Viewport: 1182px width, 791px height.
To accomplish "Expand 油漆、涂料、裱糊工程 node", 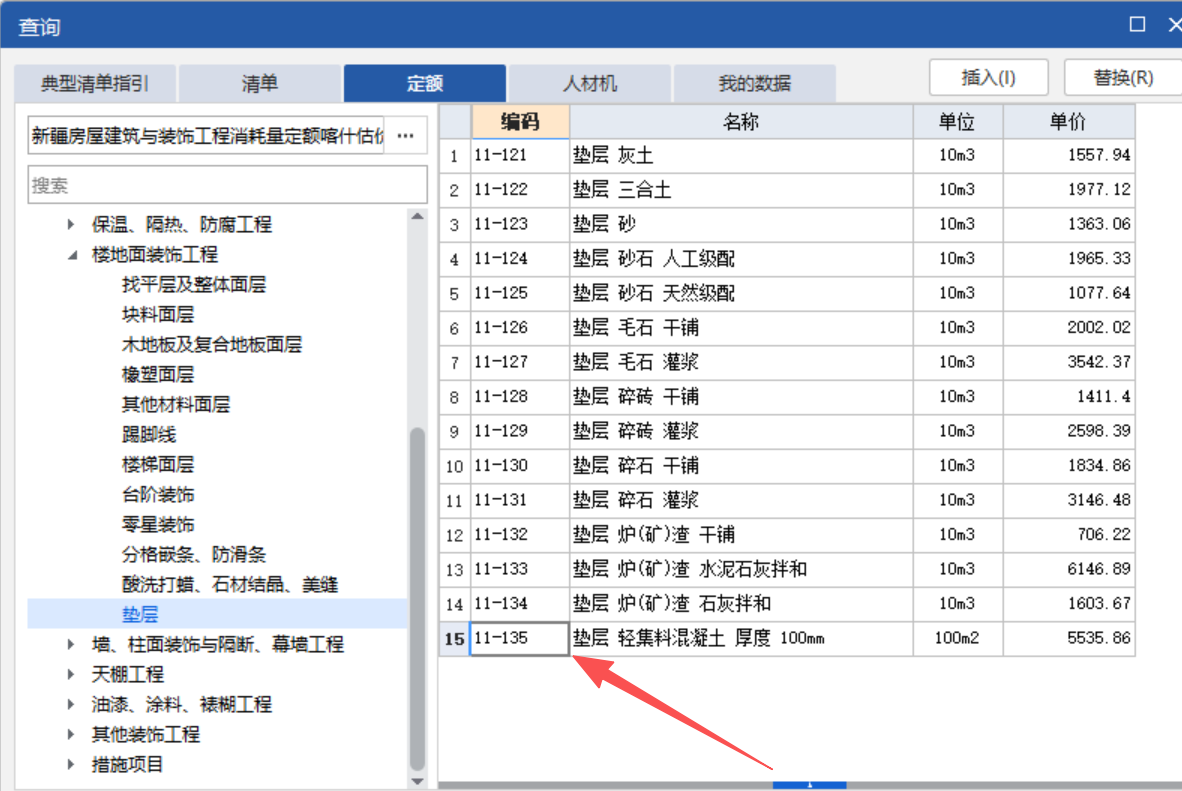I will click(70, 704).
